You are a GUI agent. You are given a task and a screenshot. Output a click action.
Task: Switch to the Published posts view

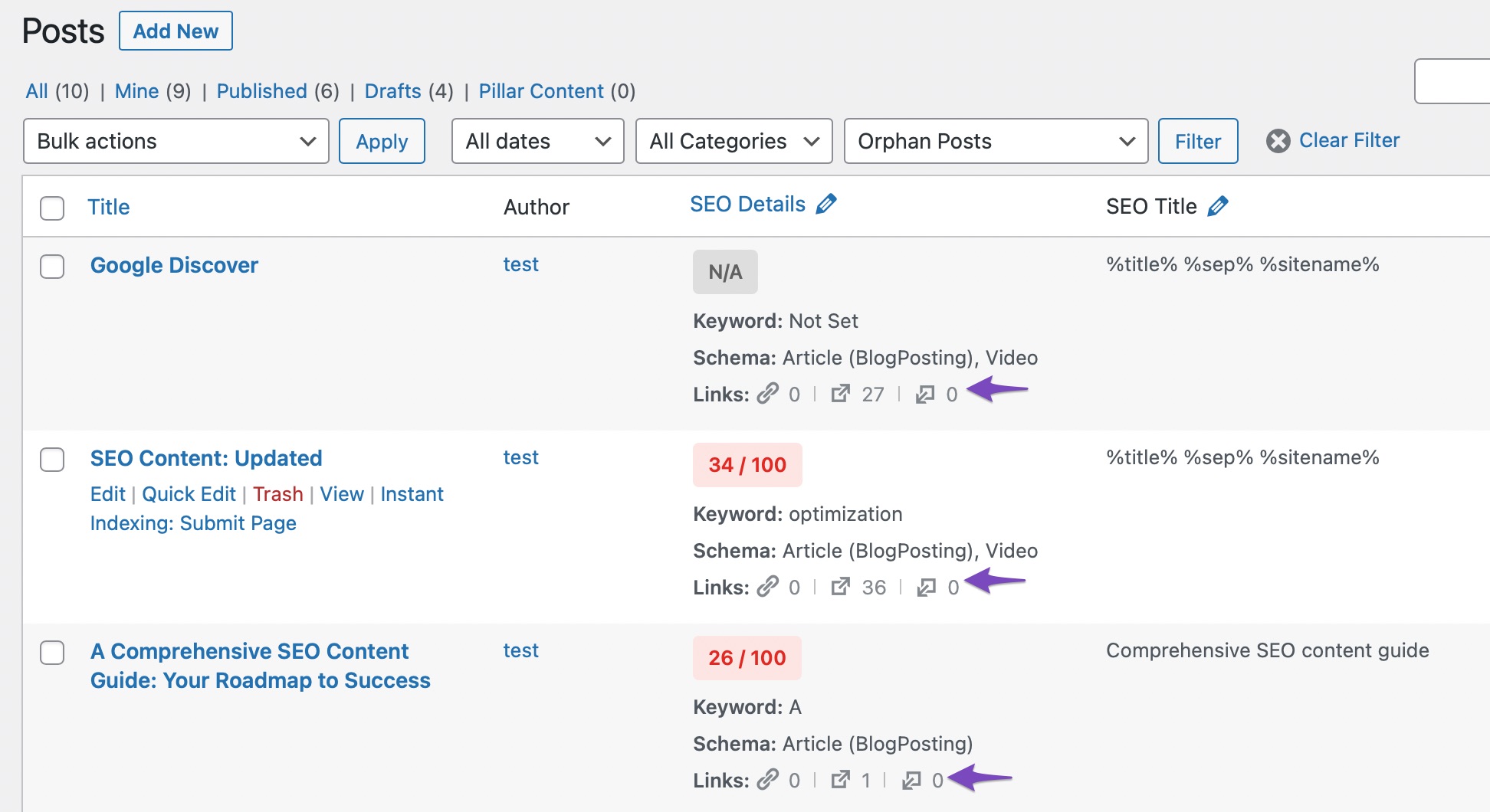click(261, 91)
